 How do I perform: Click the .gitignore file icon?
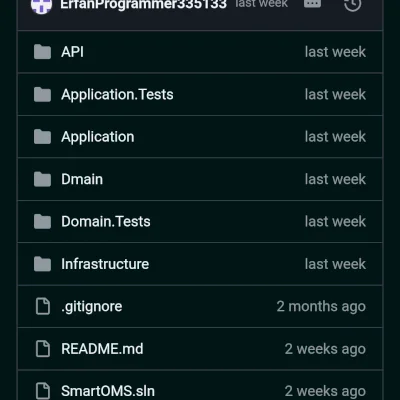(43, 306)
